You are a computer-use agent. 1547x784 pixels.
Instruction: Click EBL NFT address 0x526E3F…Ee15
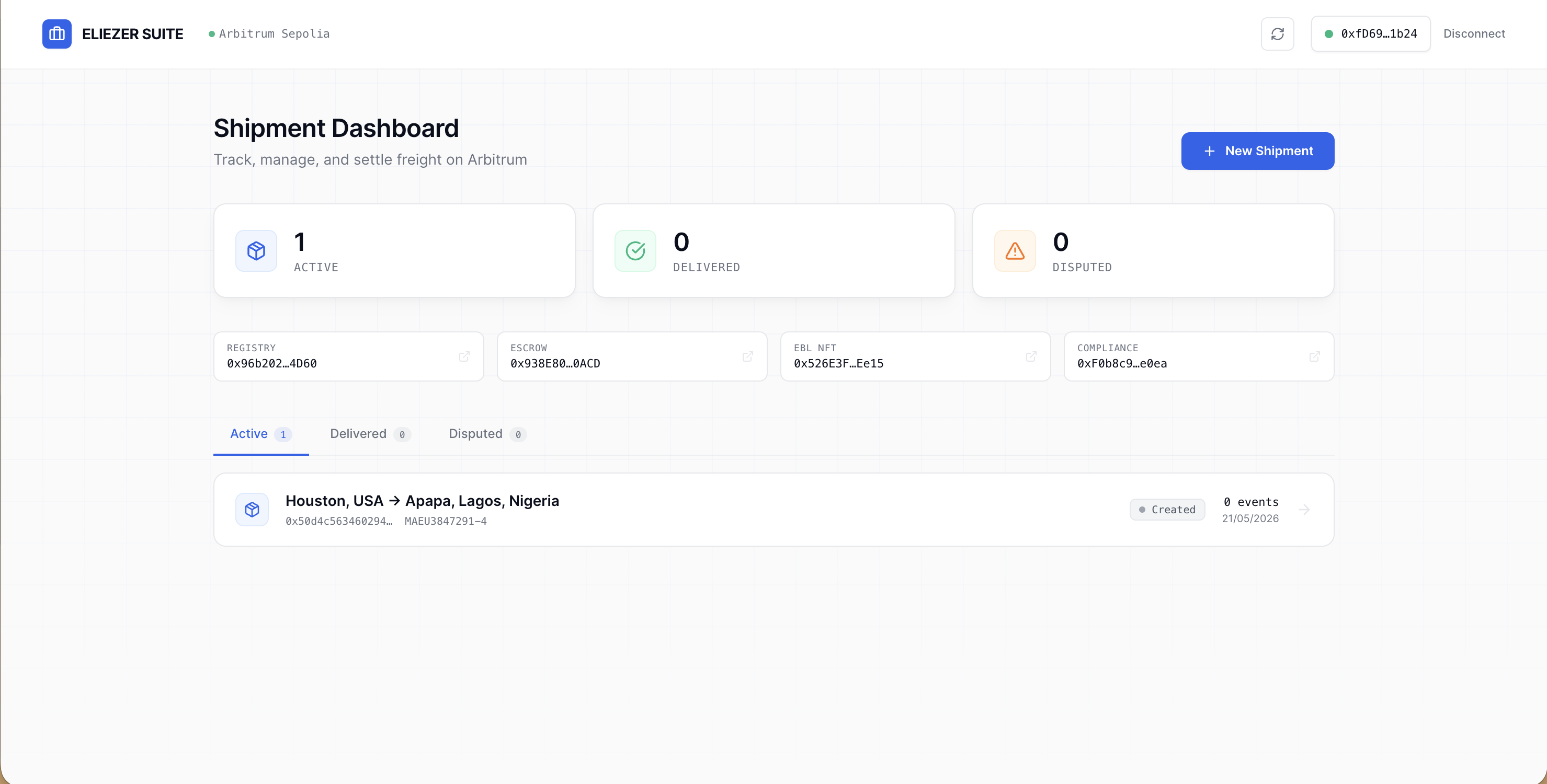839,363
